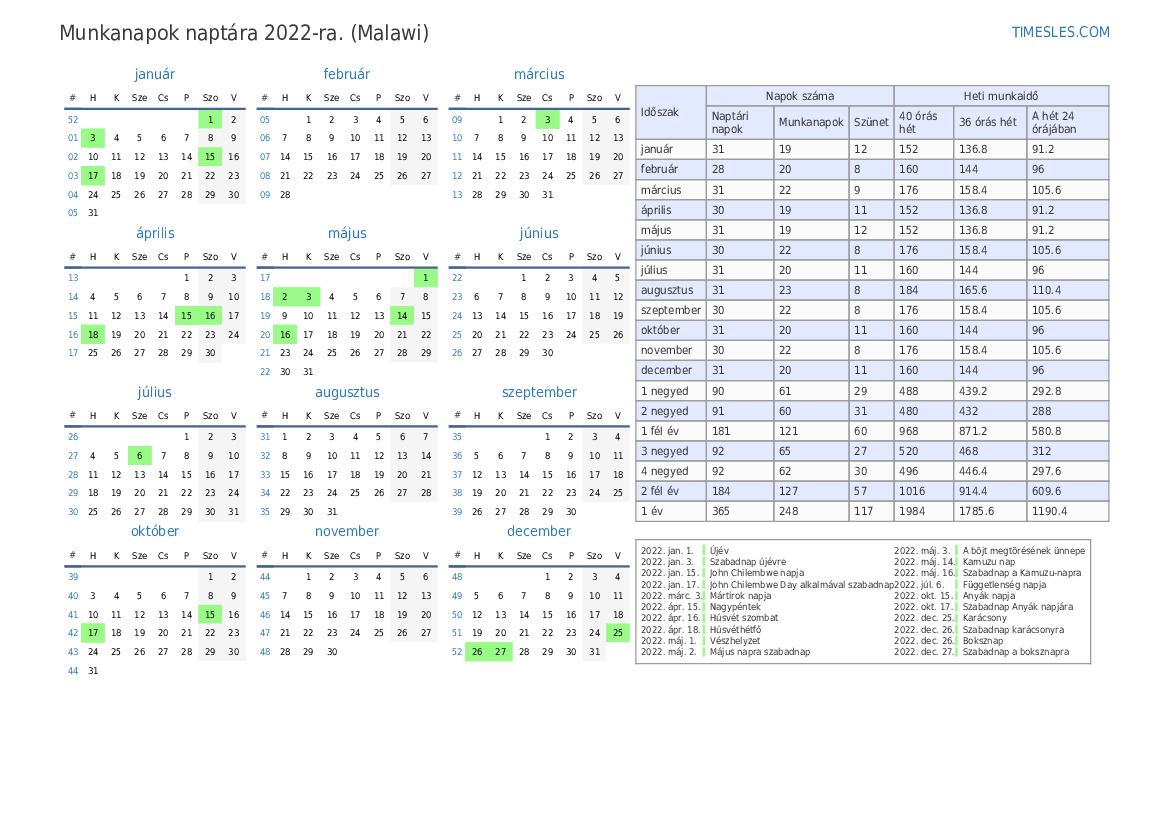Click the page title Munkanapok naptára 2022-ra
This screenshot has width=1169, height=827.
(244, 33)
